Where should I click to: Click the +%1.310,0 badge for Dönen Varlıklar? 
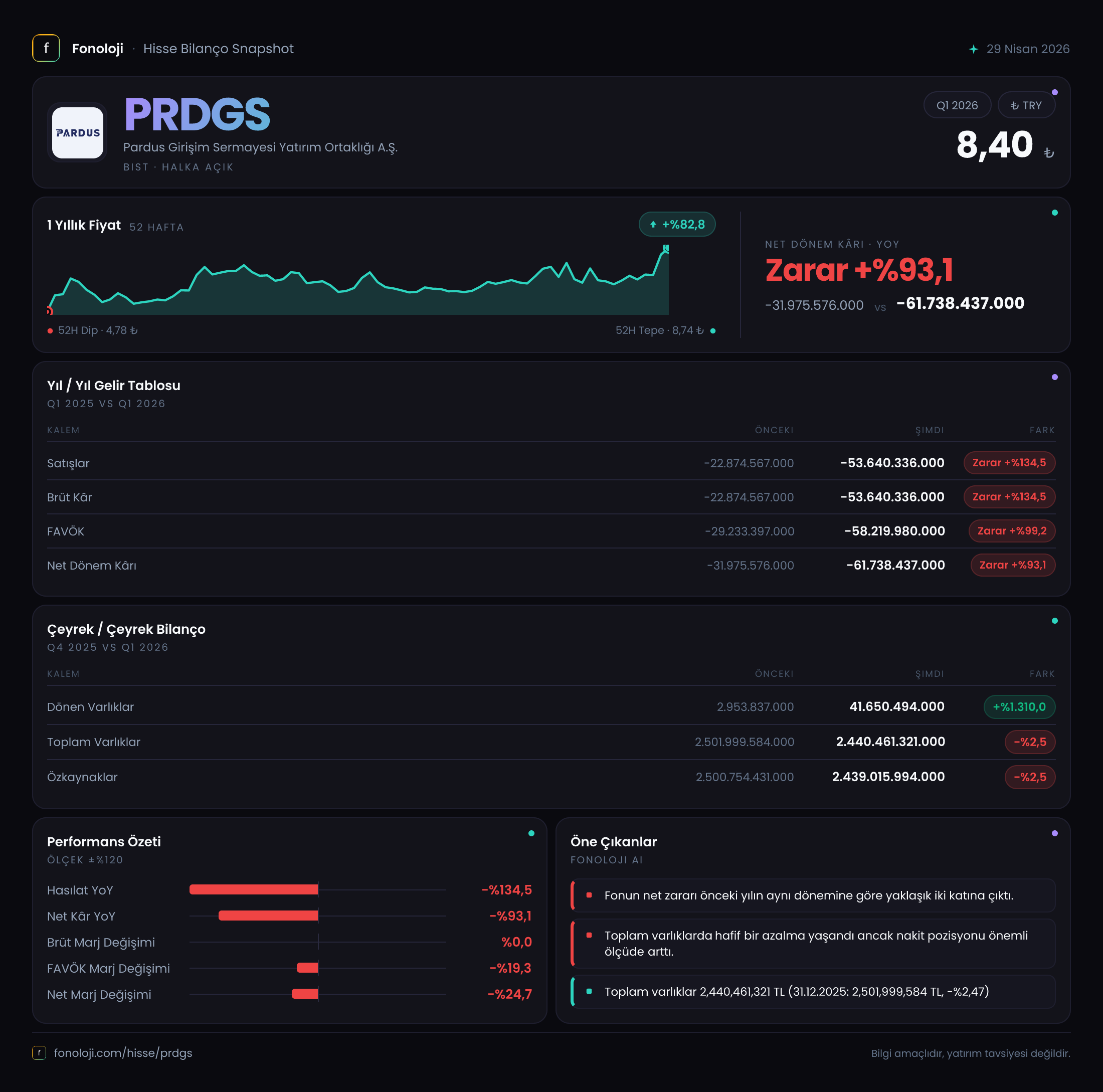(x=1019, y=706)
